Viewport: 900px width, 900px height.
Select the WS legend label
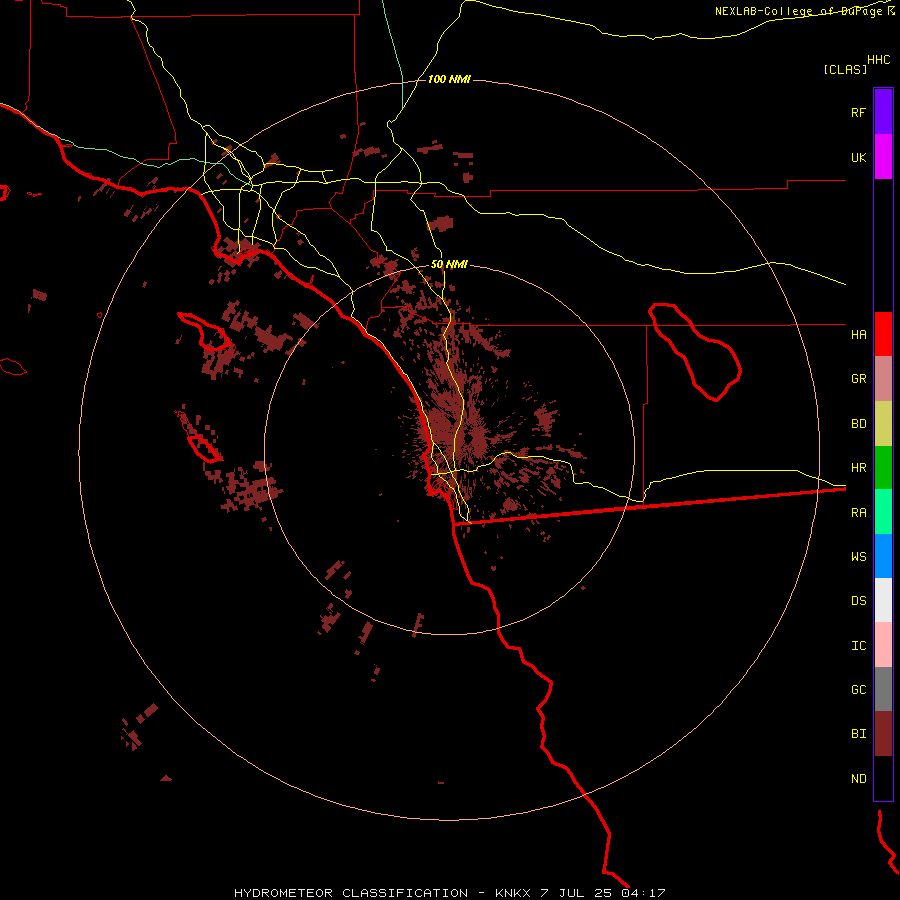[858, 556]
